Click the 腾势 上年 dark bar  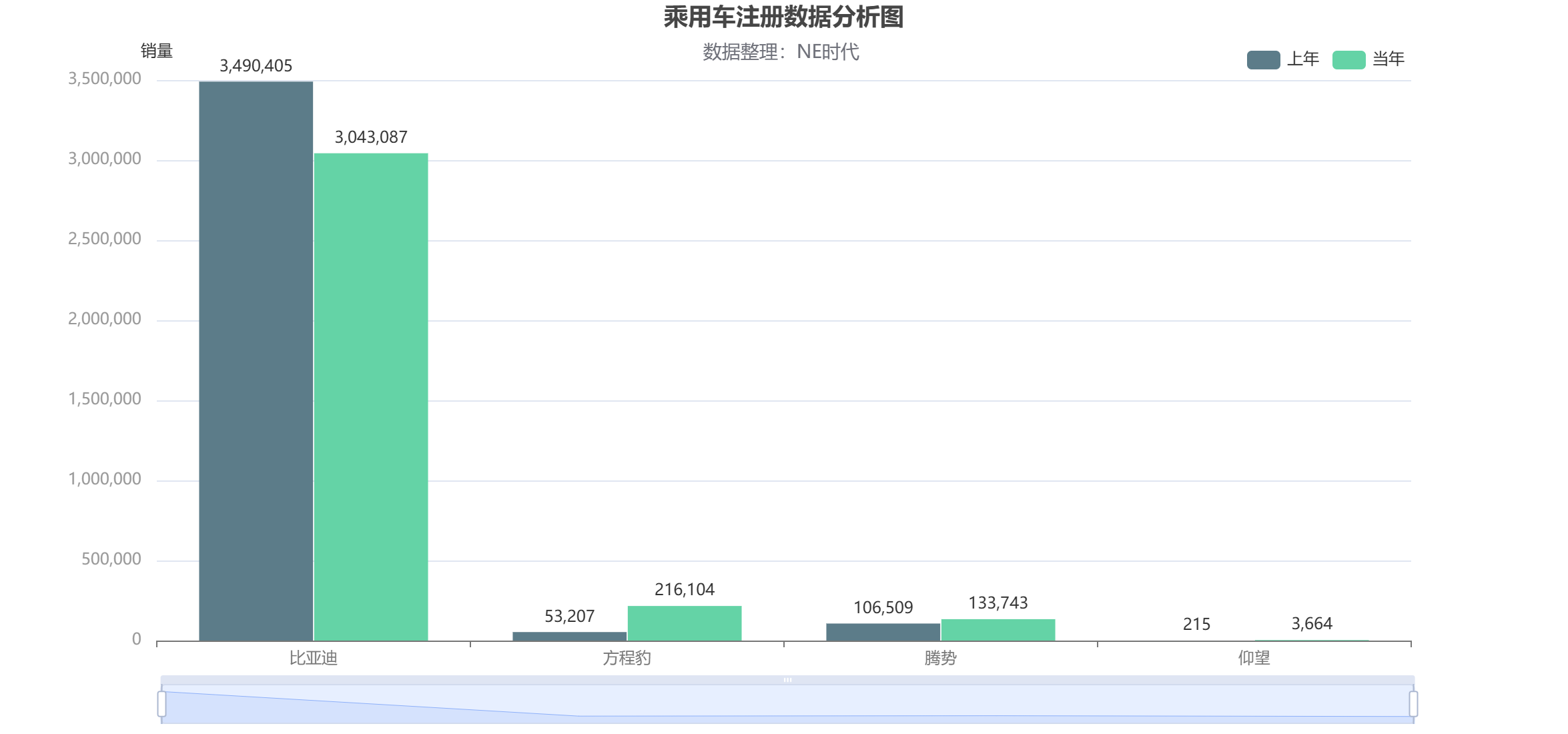(x=883, y=632)
